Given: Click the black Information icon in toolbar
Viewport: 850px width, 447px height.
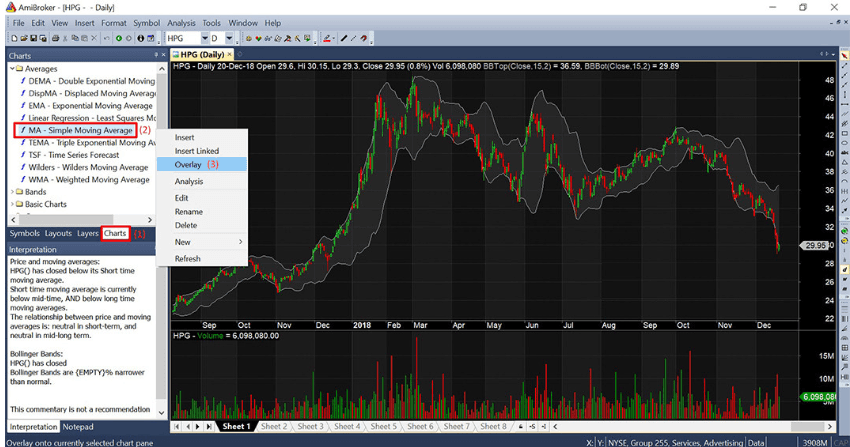Looking at the screenshot, I should click(x=140, y=38).
